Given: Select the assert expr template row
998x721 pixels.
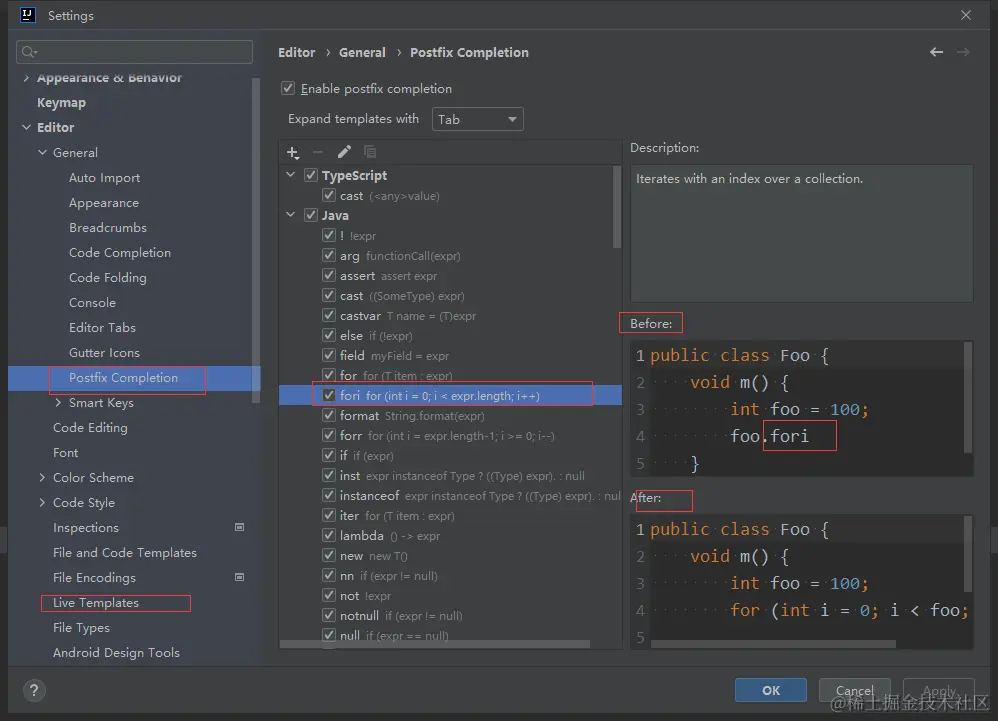Looking at the screenshot, I should point(450,276).
